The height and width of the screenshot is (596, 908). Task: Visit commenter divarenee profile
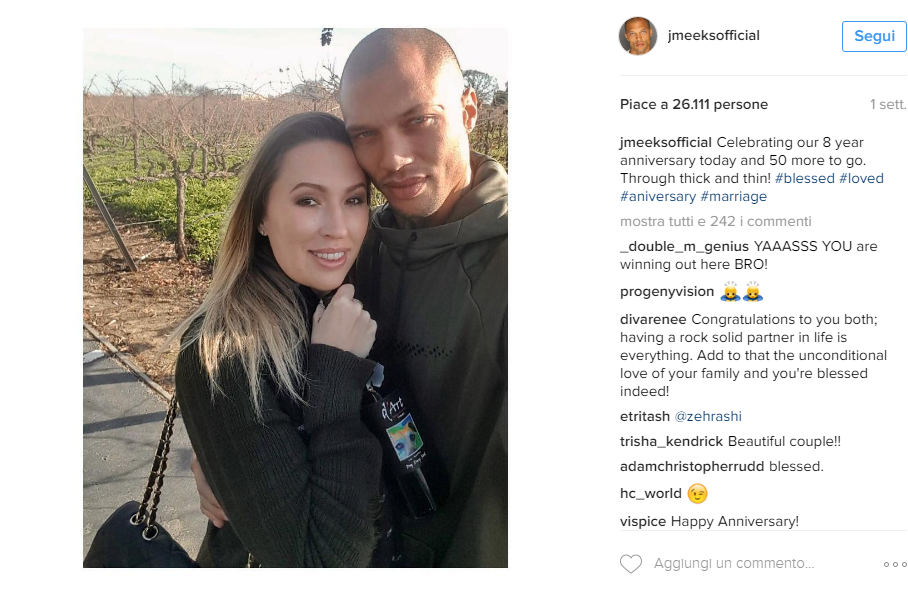pos(653,320)
